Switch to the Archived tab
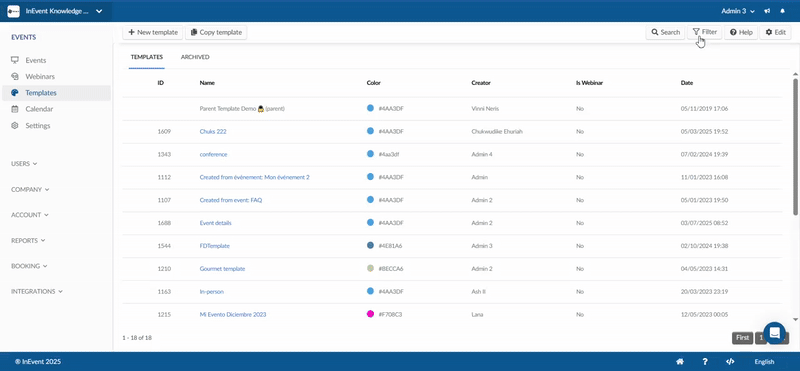Image resolution: width=800 pixels, height=371 pixels. click(x=195, y=57)
